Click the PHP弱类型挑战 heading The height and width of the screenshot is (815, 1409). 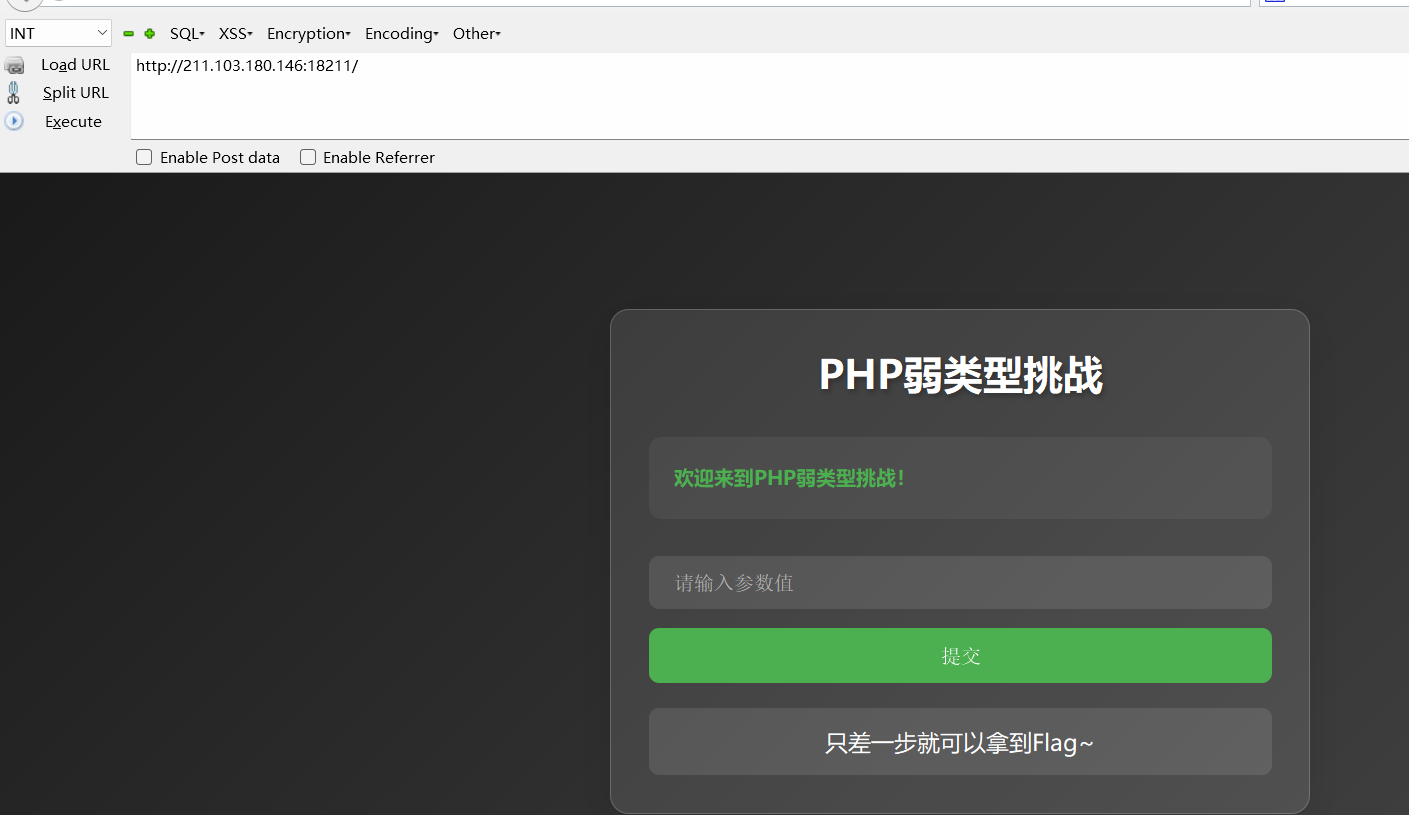click(960, 375)
